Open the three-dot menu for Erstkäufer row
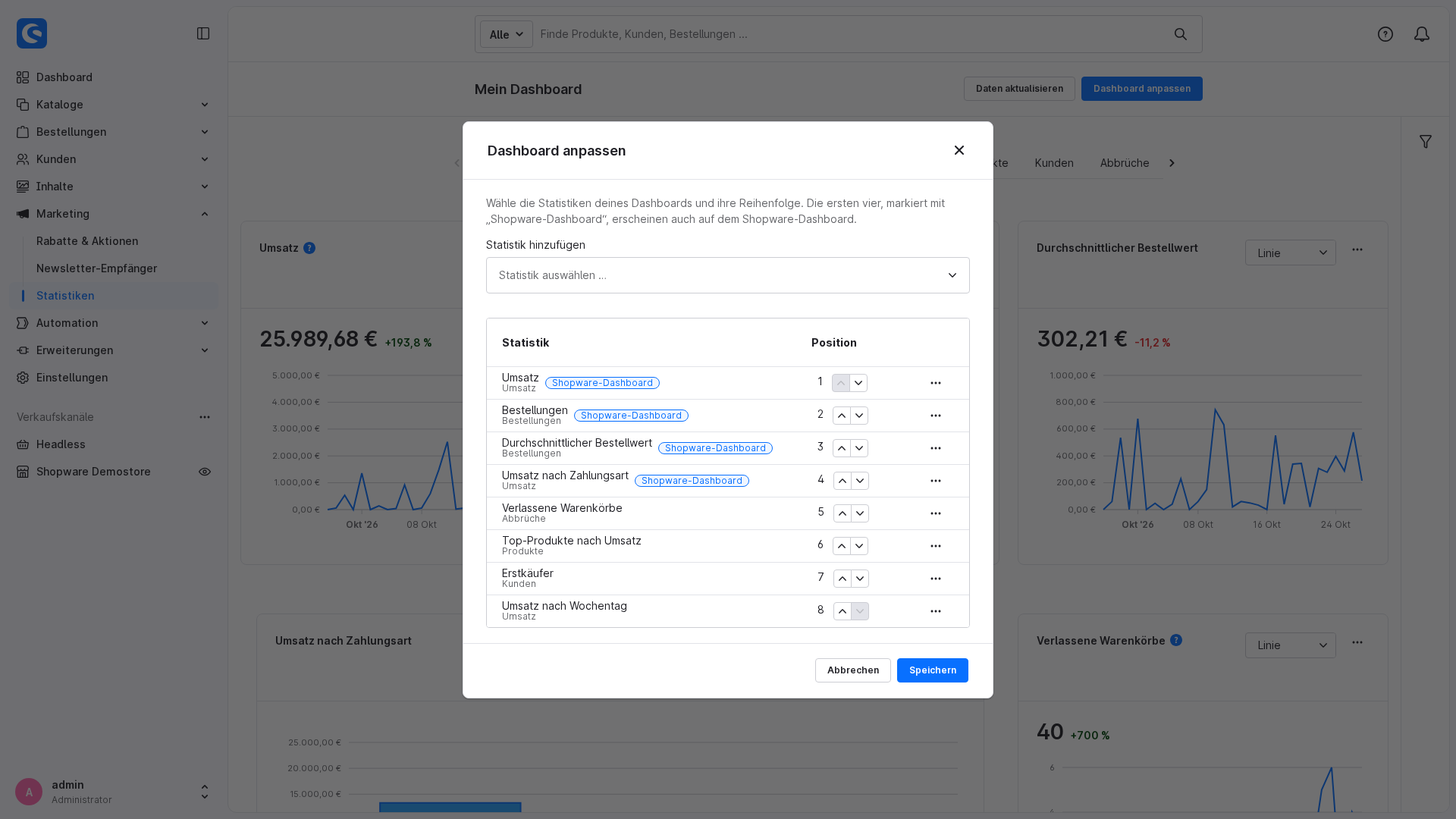Viewport: 1456px width, 819px height. 935,579
